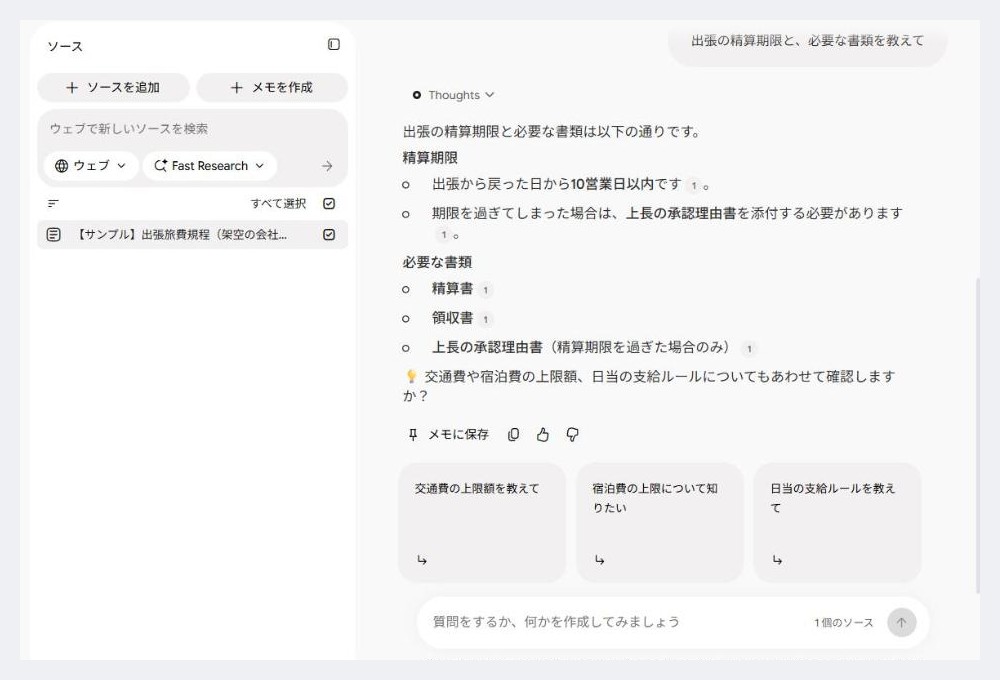
Task: Open the source list filter icon
Action: 54,203
